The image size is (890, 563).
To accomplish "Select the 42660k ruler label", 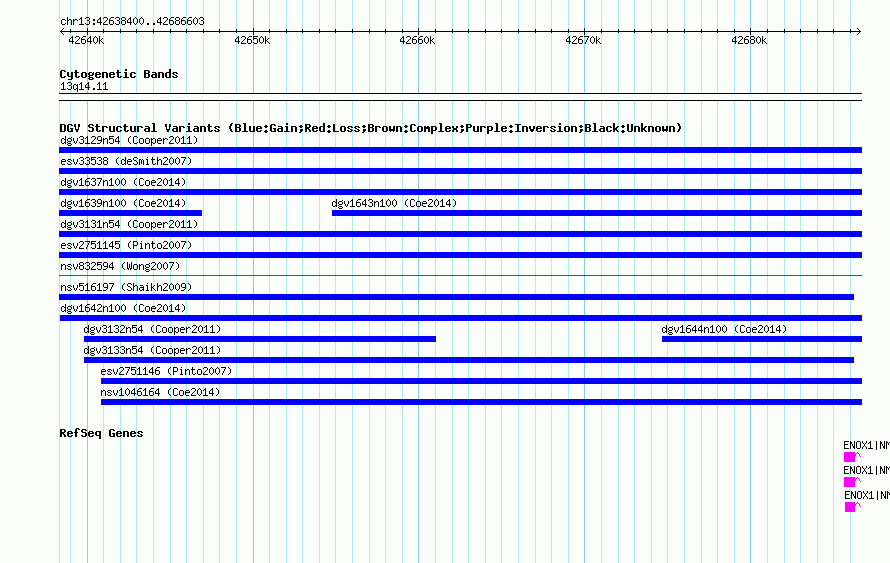I will pyautogui.click(x=417, y=40).
